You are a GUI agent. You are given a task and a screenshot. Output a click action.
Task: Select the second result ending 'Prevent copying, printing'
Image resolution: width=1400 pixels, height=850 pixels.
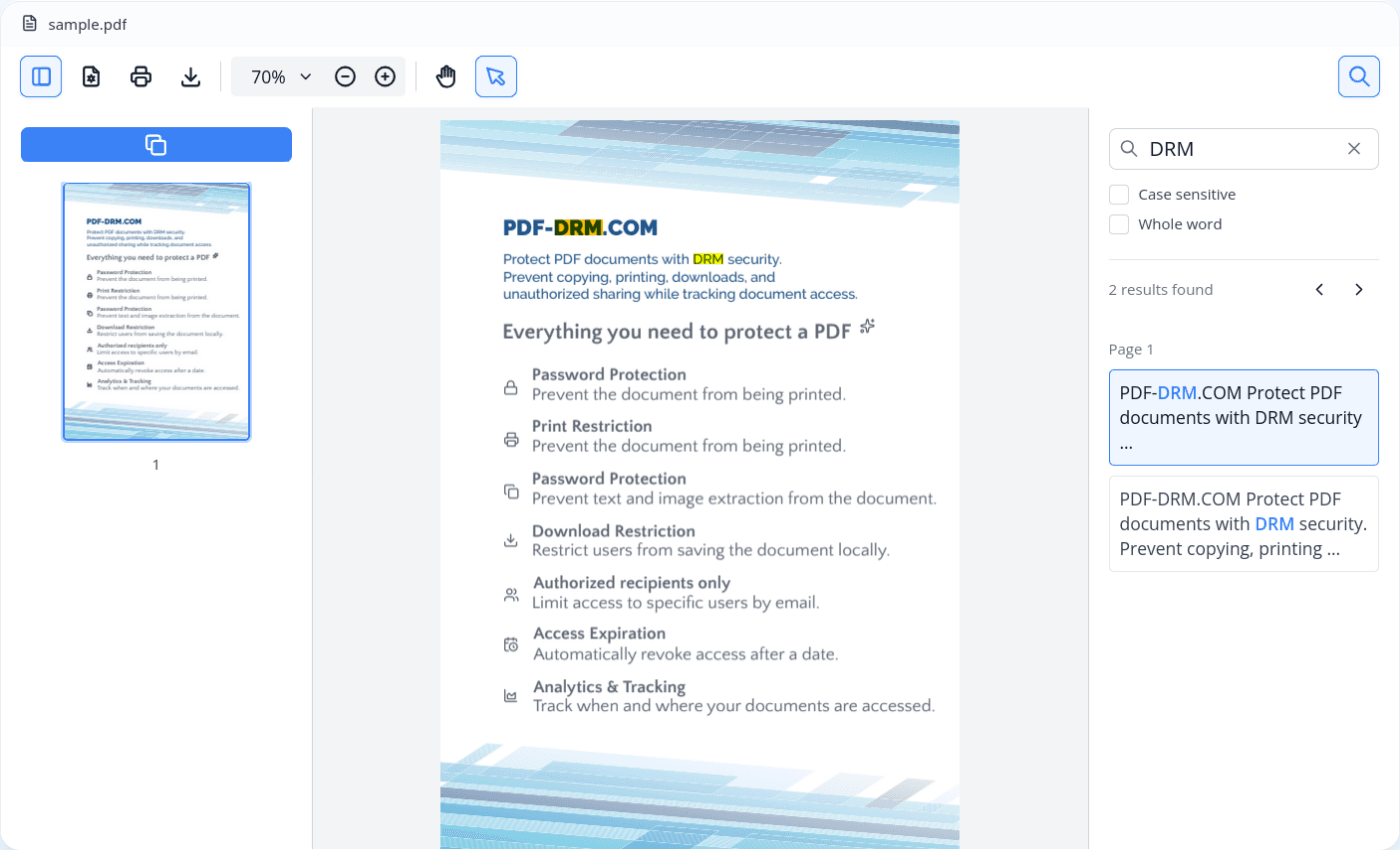(x=1243, y=524)
